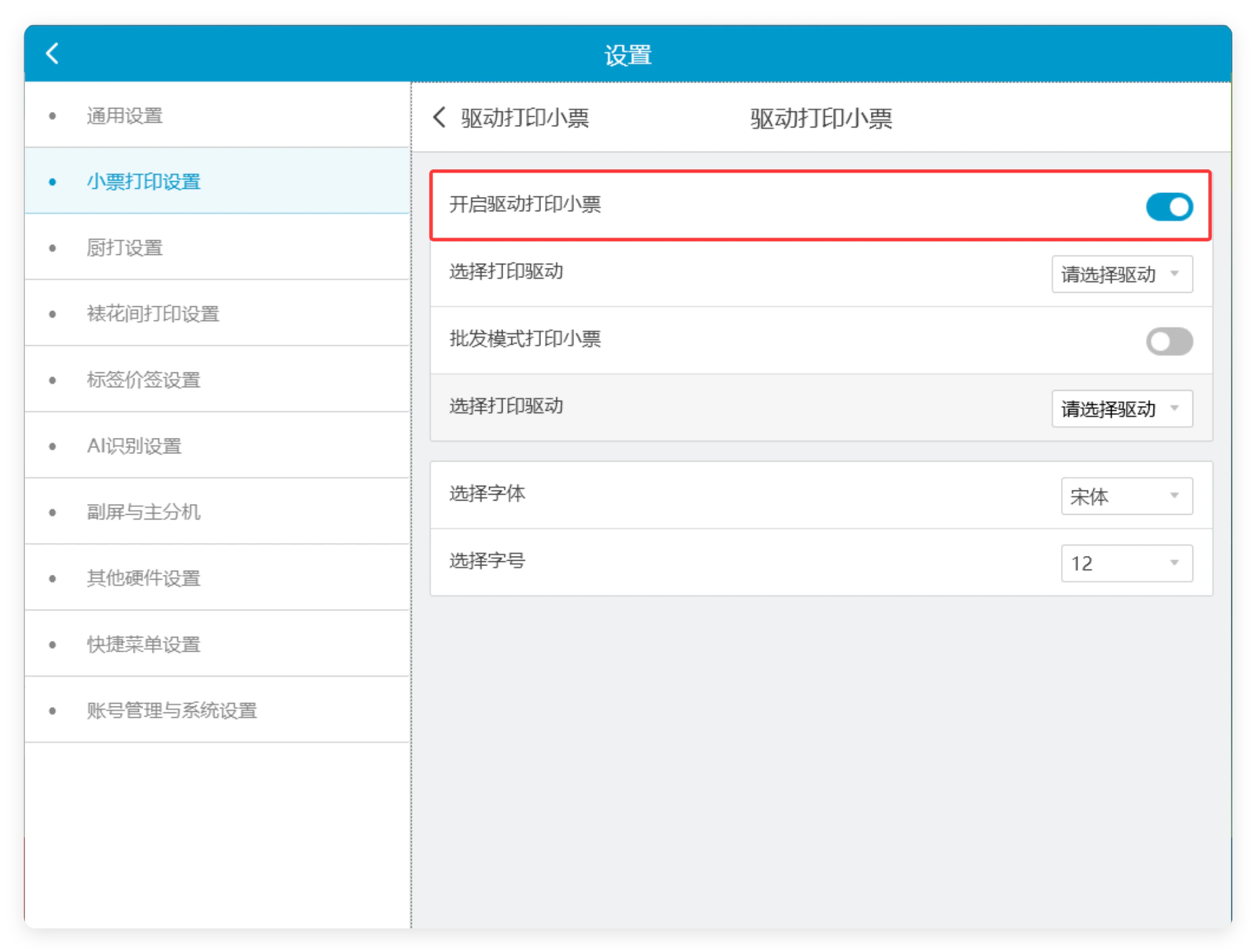The image size is (1256, 952).
Task: Open 账号管理与系统设置
Action: pyautogui.click(x=217, y=710)
